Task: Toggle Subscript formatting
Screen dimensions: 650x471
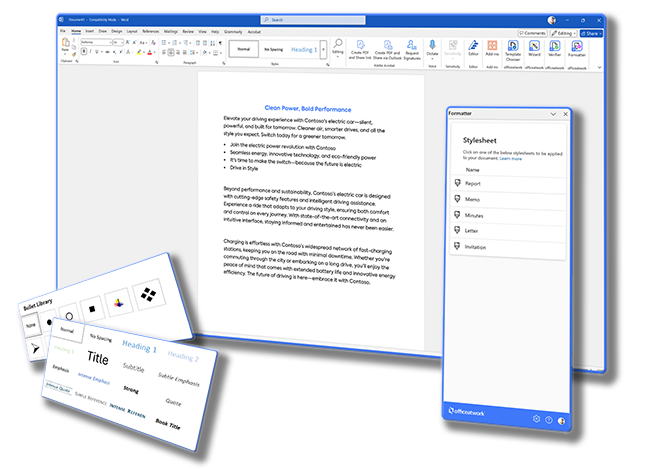Action: click(114, 52)
